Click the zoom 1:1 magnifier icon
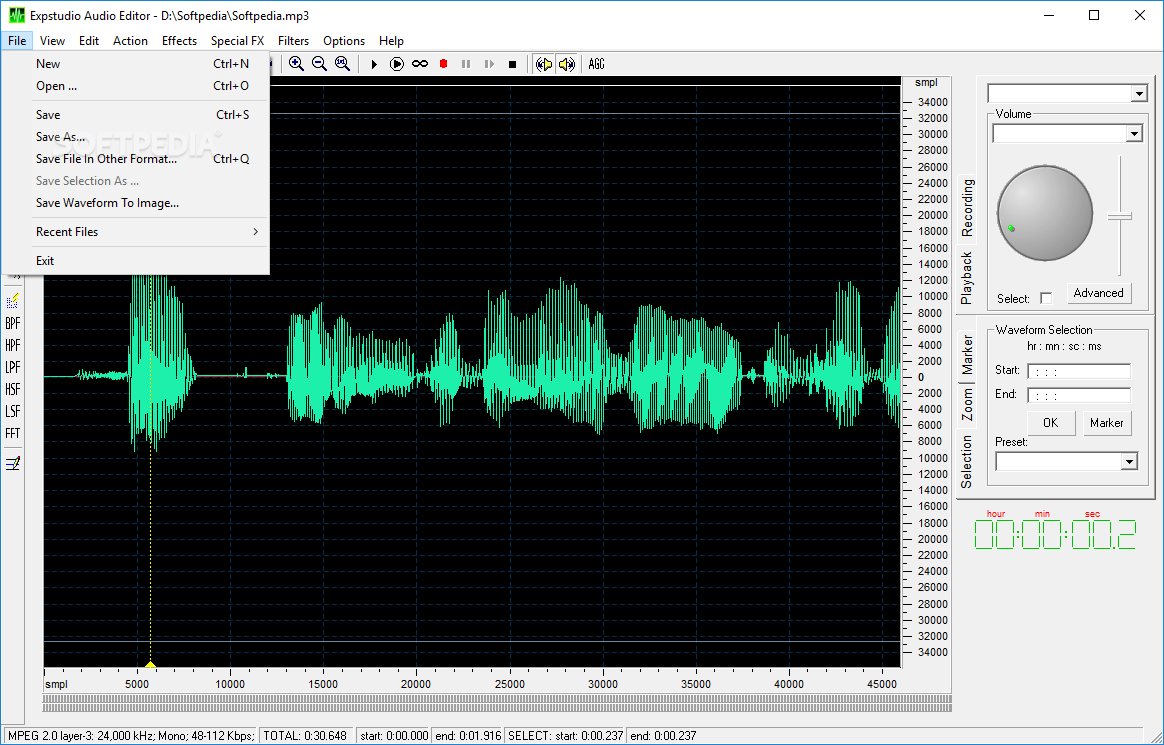Image resolution: width=1164 pixels, height=745 pixels. (x=342, y=64)
